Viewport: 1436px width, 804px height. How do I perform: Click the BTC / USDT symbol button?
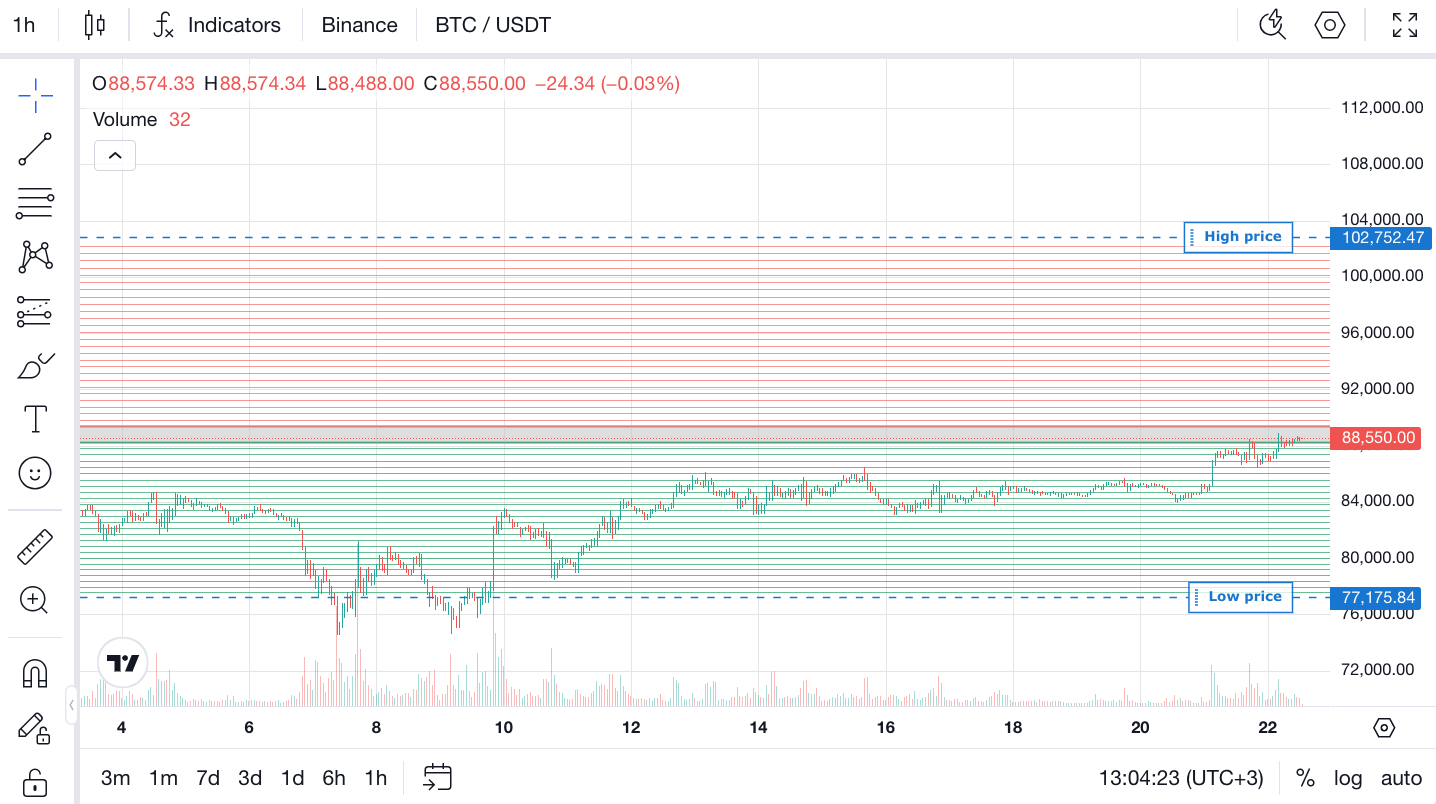pyautogui.click(x=493, y=25)
